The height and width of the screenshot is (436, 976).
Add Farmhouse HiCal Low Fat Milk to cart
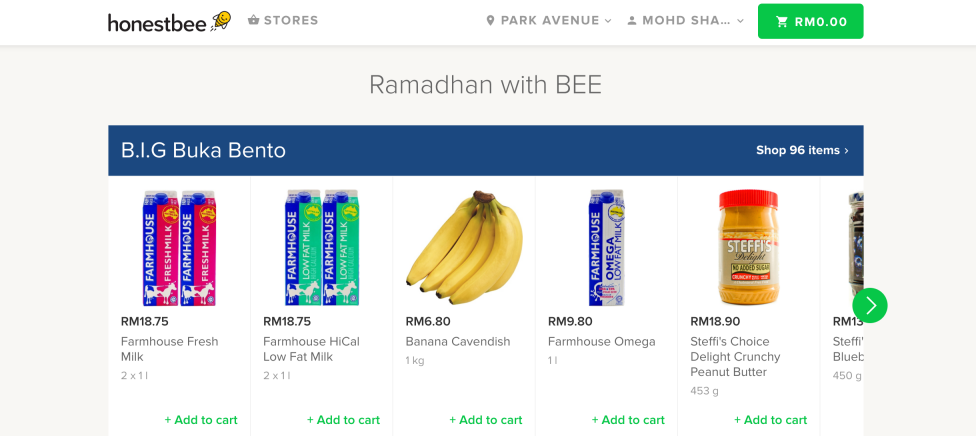343,420
